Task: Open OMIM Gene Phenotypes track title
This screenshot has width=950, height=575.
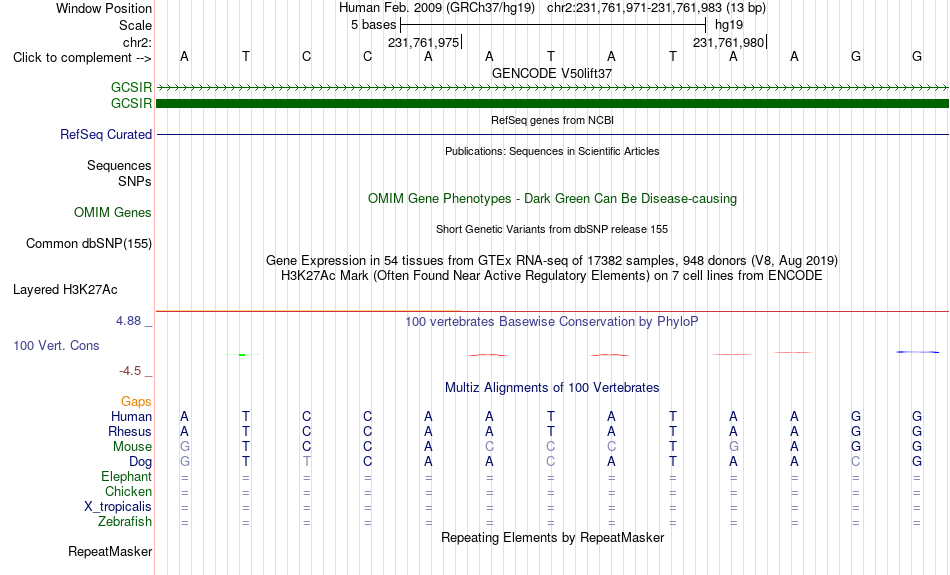Action: (x=552, y=199)
